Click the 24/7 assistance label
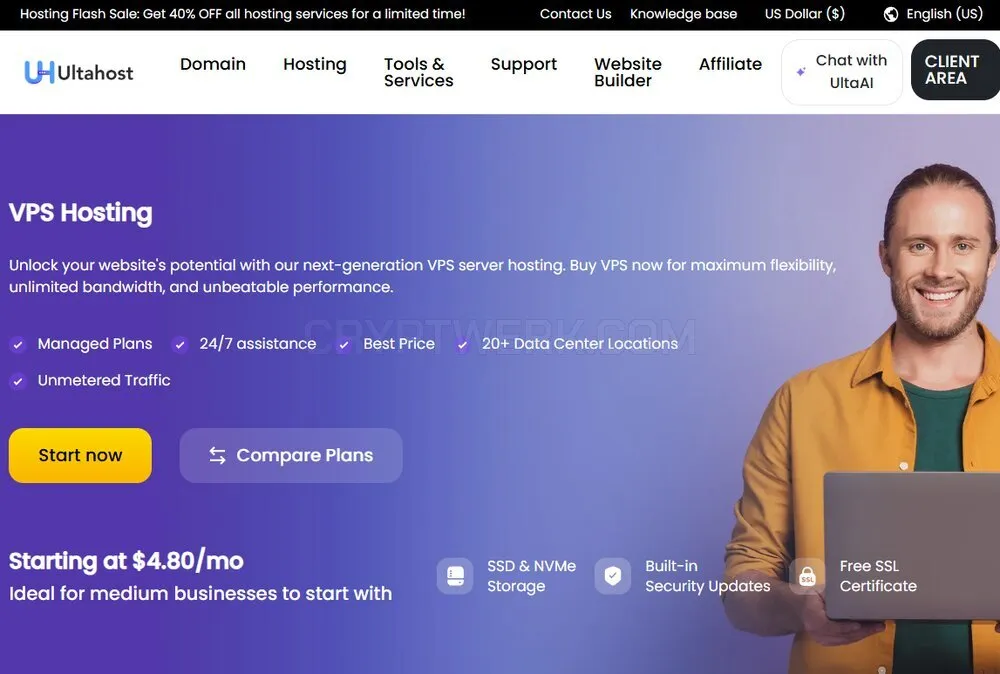 click(x=258, y=344)
